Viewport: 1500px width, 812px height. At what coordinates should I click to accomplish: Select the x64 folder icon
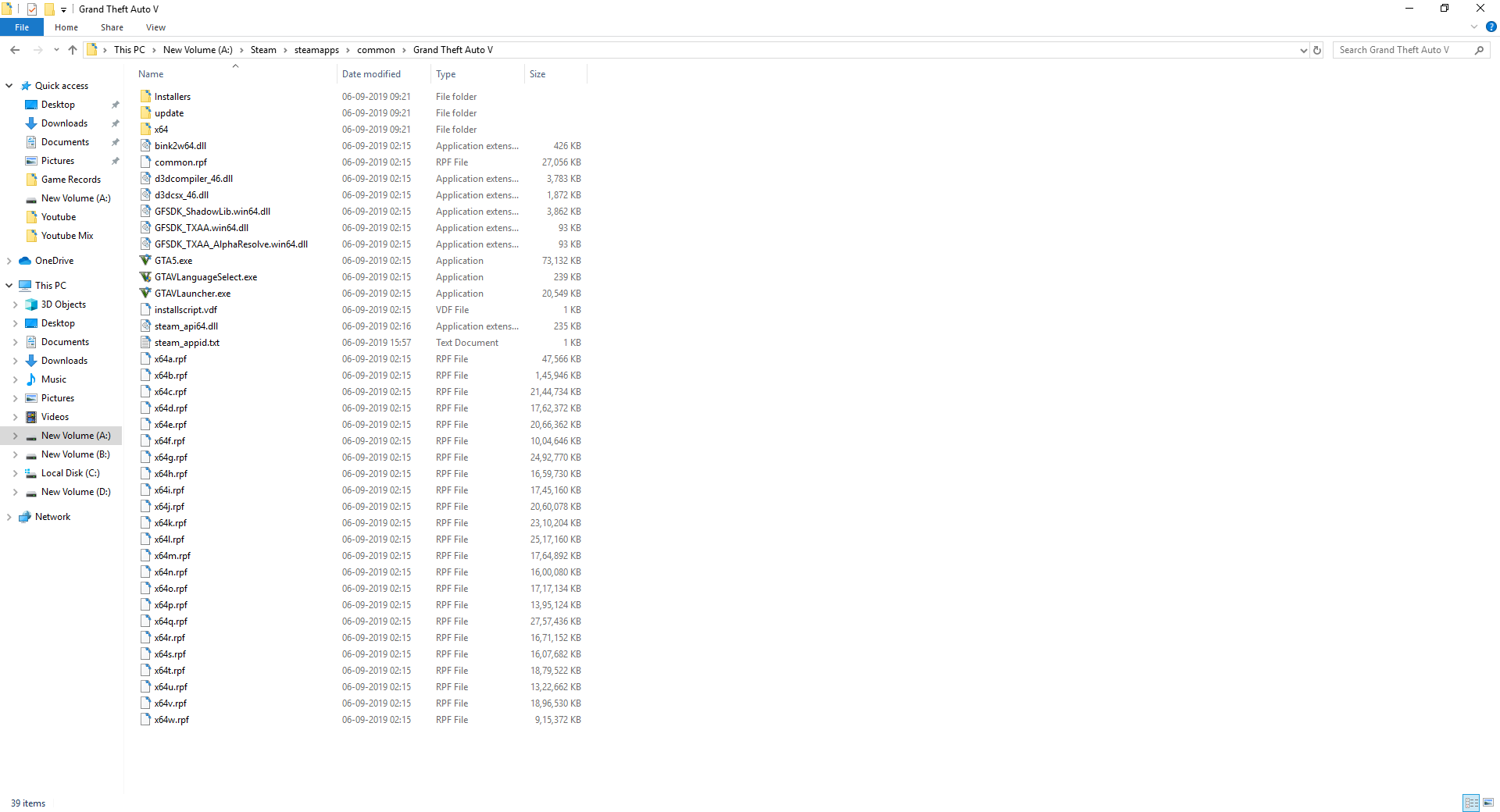click(x=145, y=130)
